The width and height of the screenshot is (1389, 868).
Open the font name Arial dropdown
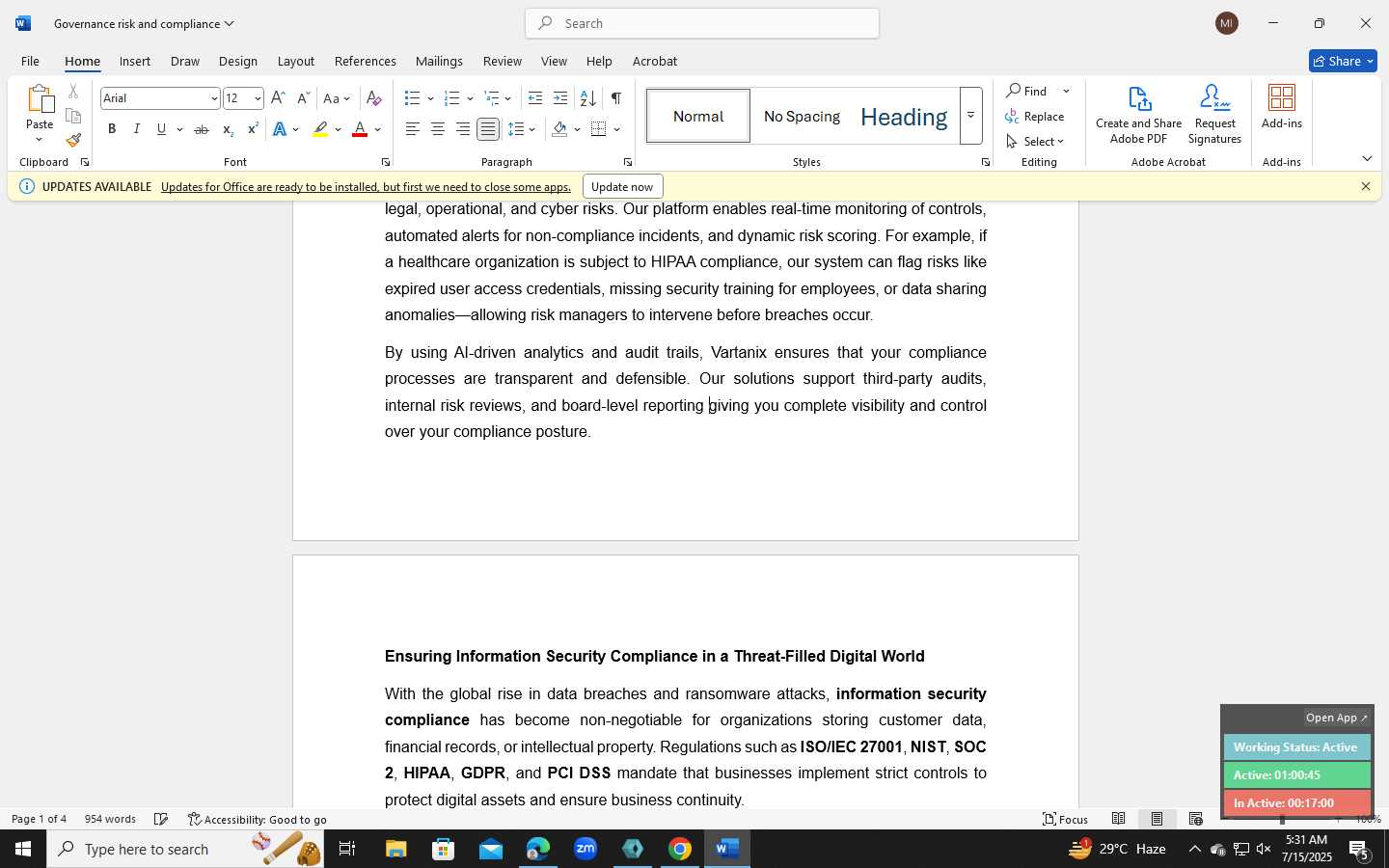pos(214,98)
